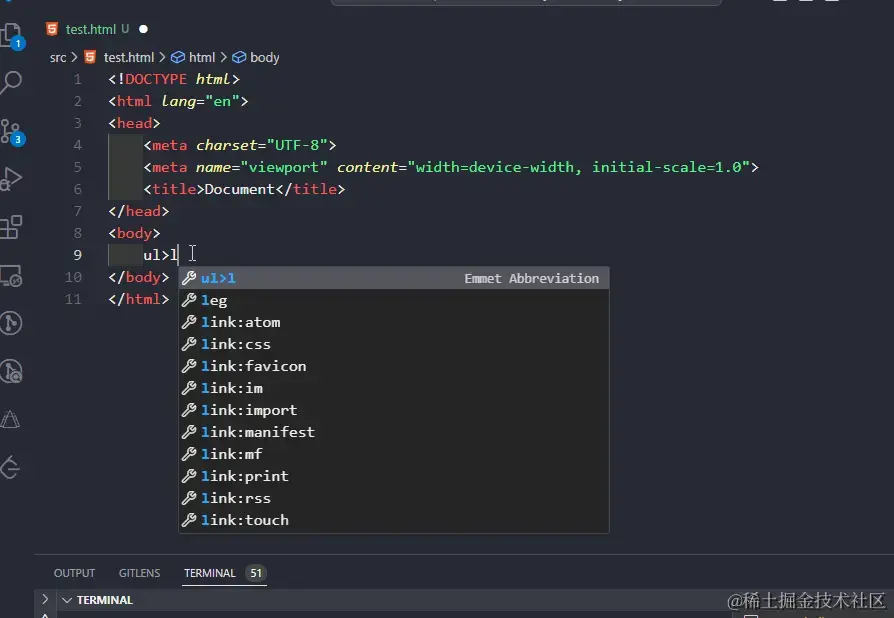Select link:favicon in the completion popup
Screen dimensions: 894x618
[253, 366]
